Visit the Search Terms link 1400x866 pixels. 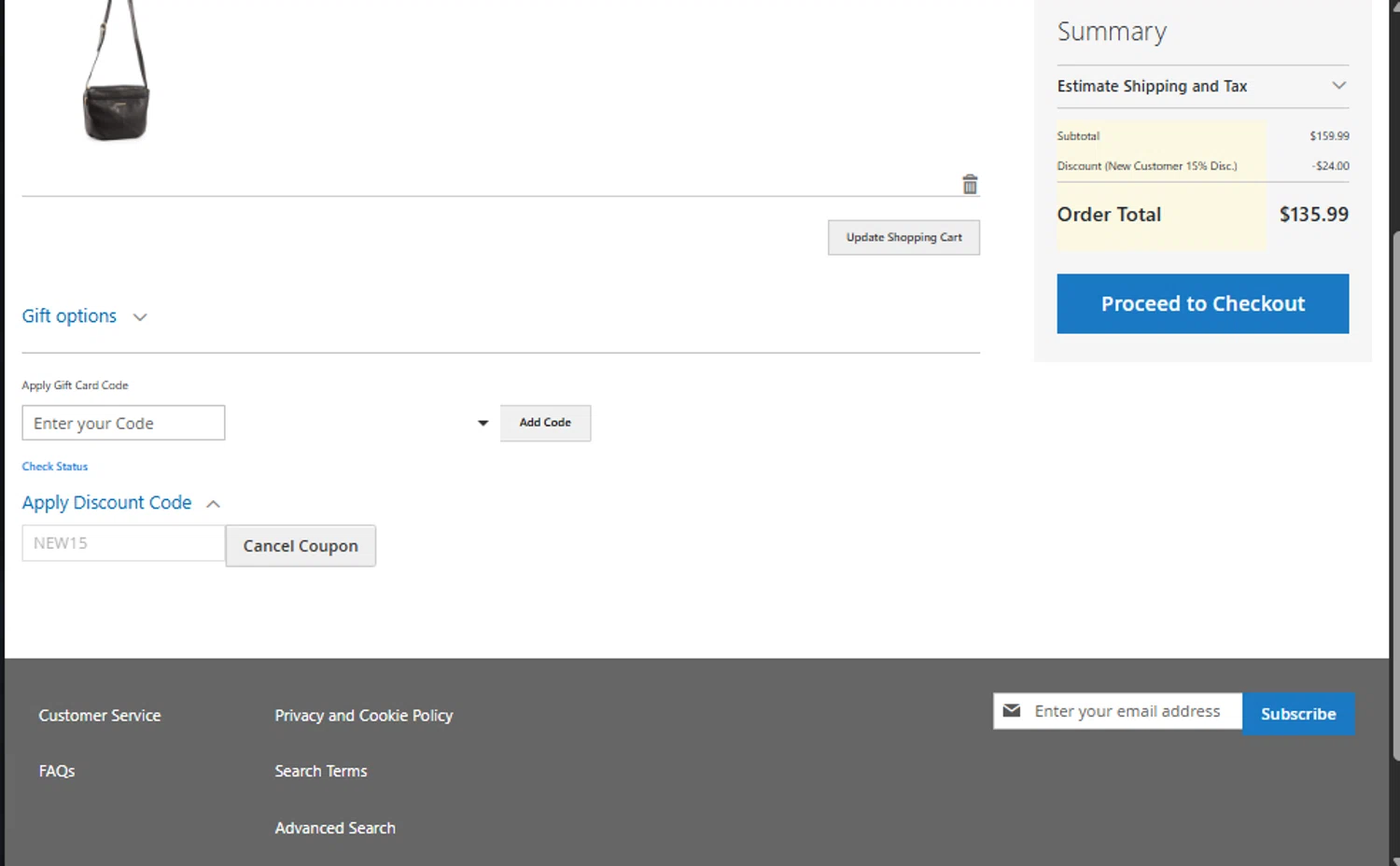(x=320, y=771)
